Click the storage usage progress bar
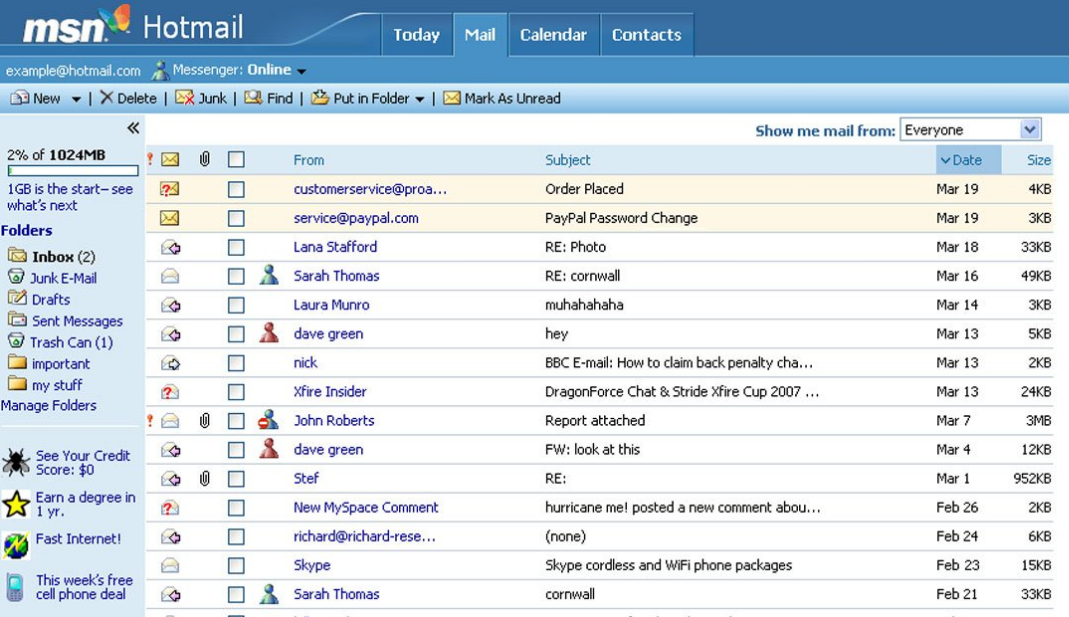The image size is (1069, 617). point(72,171)
